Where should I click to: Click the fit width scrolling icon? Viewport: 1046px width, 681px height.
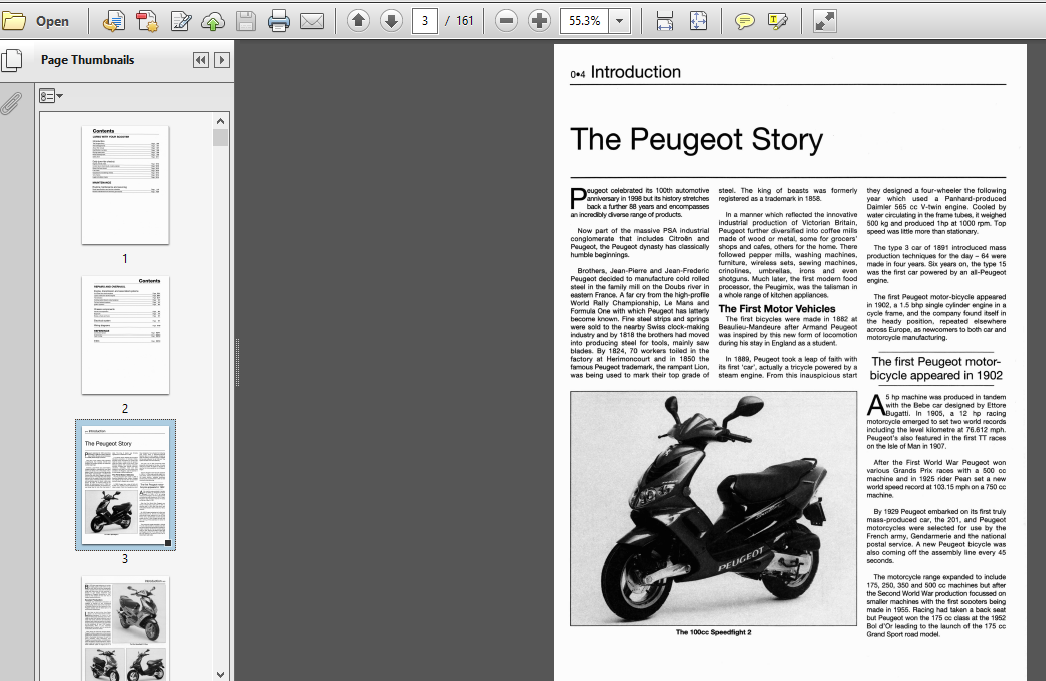[664, 21]
